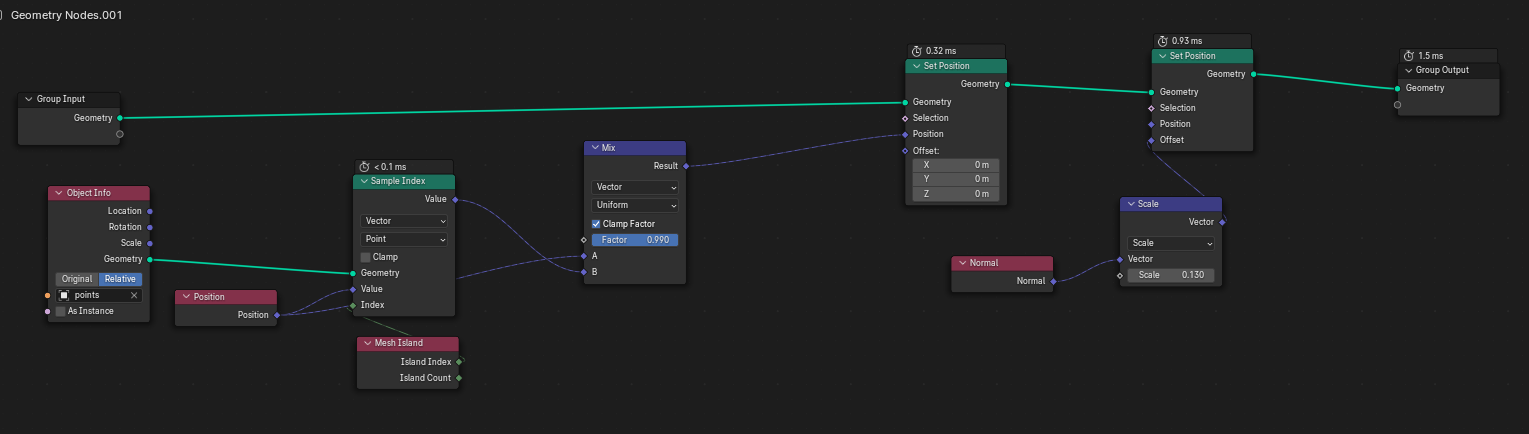Select the Normal node header

(x=1002, y=263)
